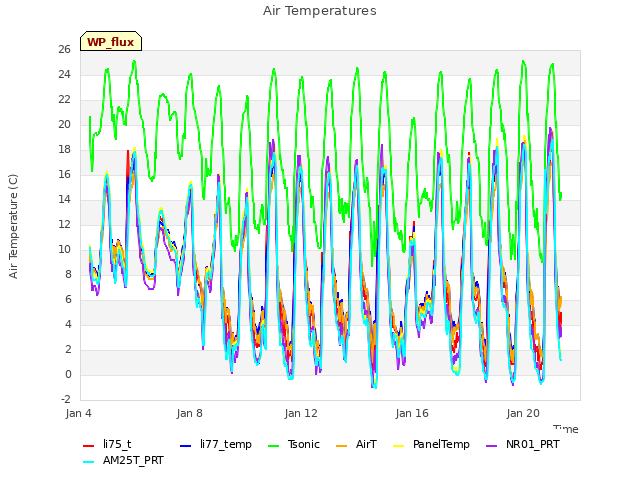Click the 8 y-axis tick label
The image size is (640, 480).
(68, 274)
